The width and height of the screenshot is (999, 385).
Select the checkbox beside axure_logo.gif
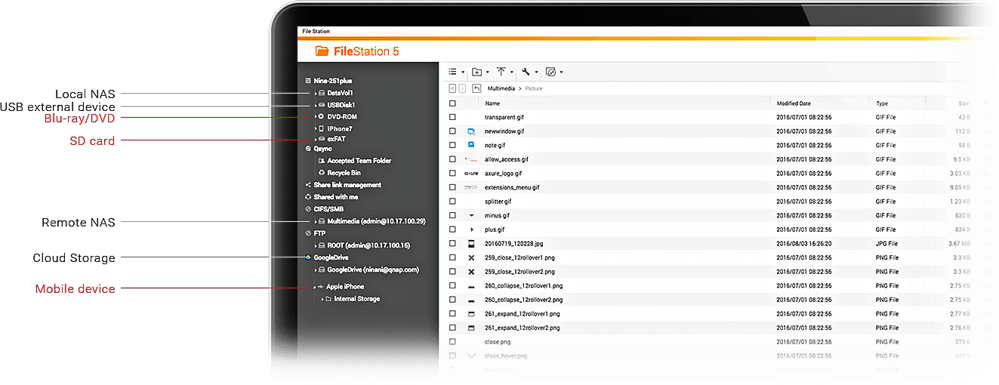click(x=452, y=173)
